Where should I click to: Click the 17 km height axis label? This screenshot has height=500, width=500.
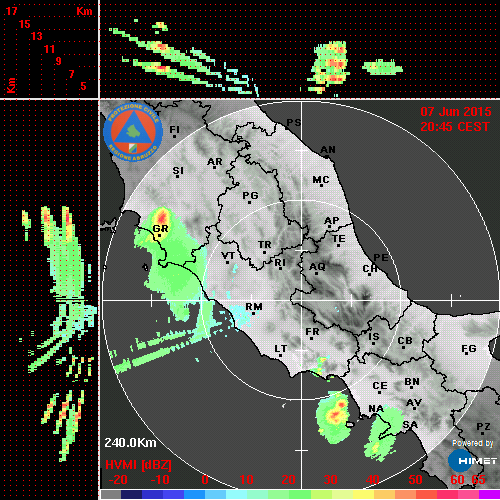11,11
